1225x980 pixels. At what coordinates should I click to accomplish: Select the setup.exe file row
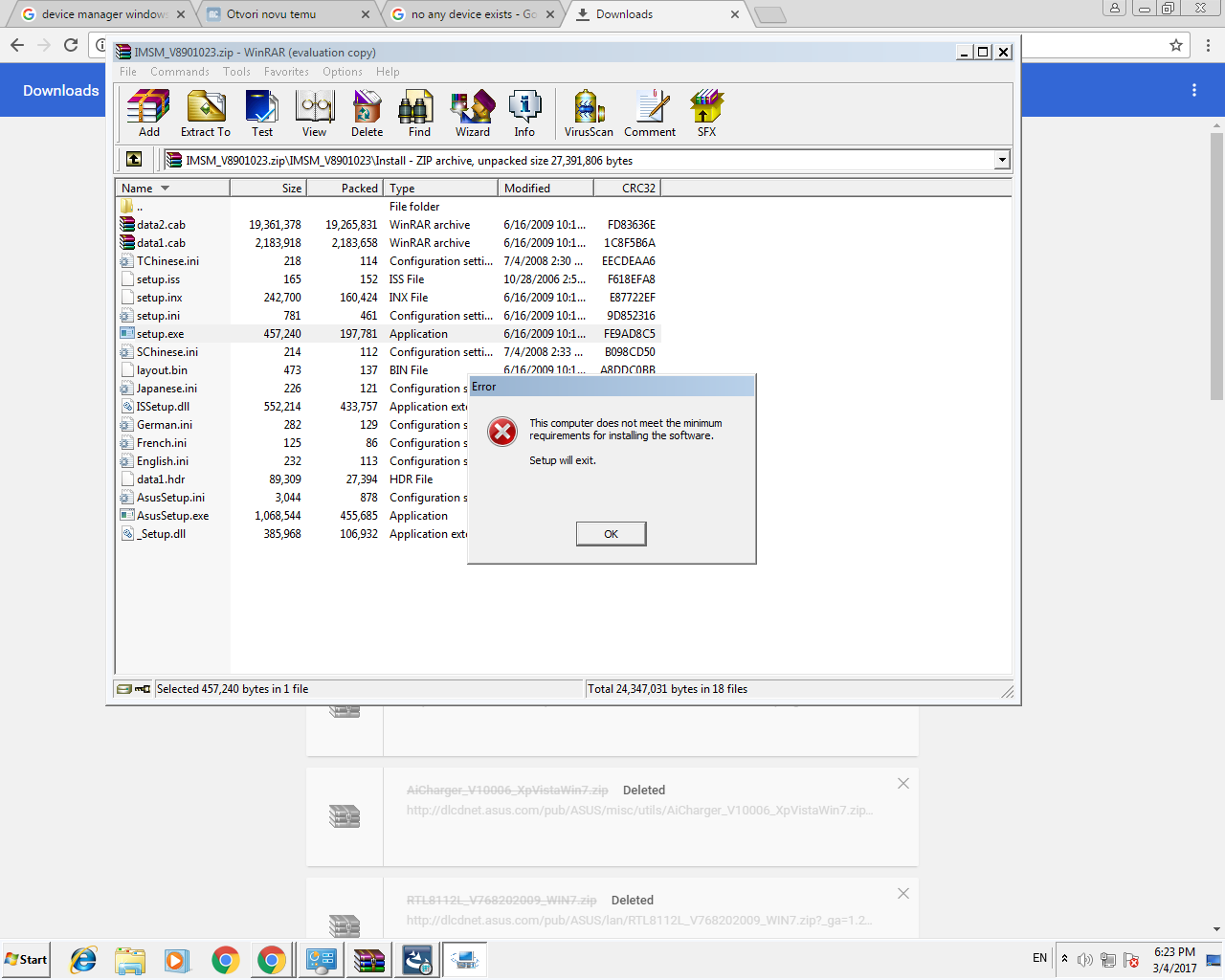pyautogui.click(x=388, y=334)
